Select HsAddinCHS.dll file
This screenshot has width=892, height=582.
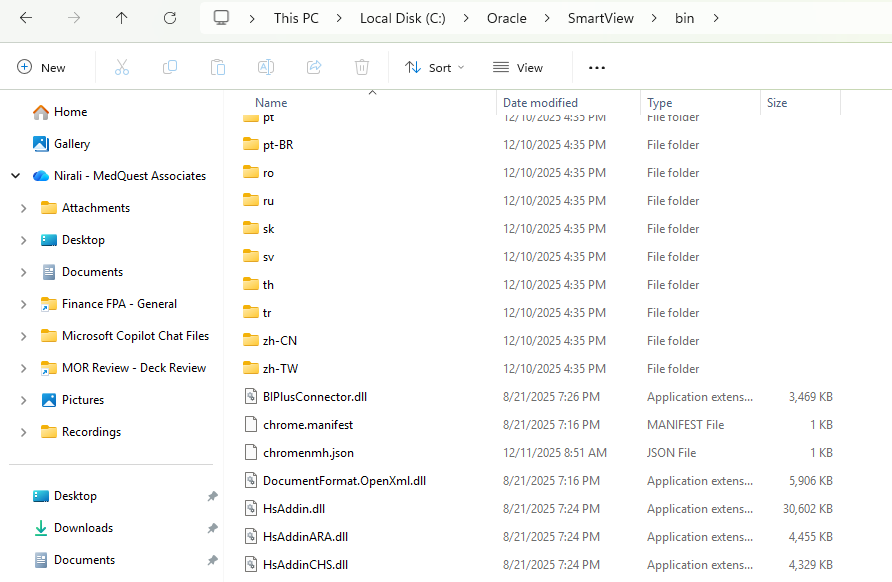coord(305,564)
